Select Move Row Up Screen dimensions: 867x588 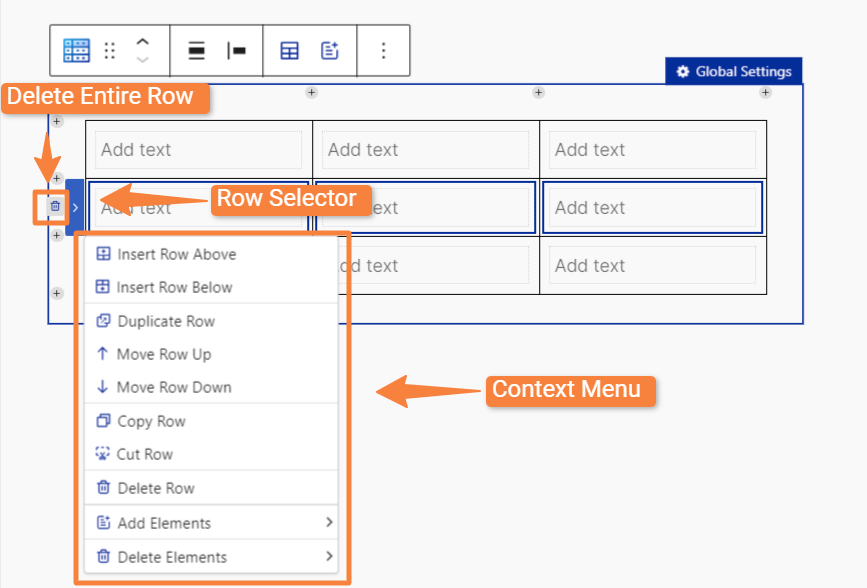click(211, 354)
